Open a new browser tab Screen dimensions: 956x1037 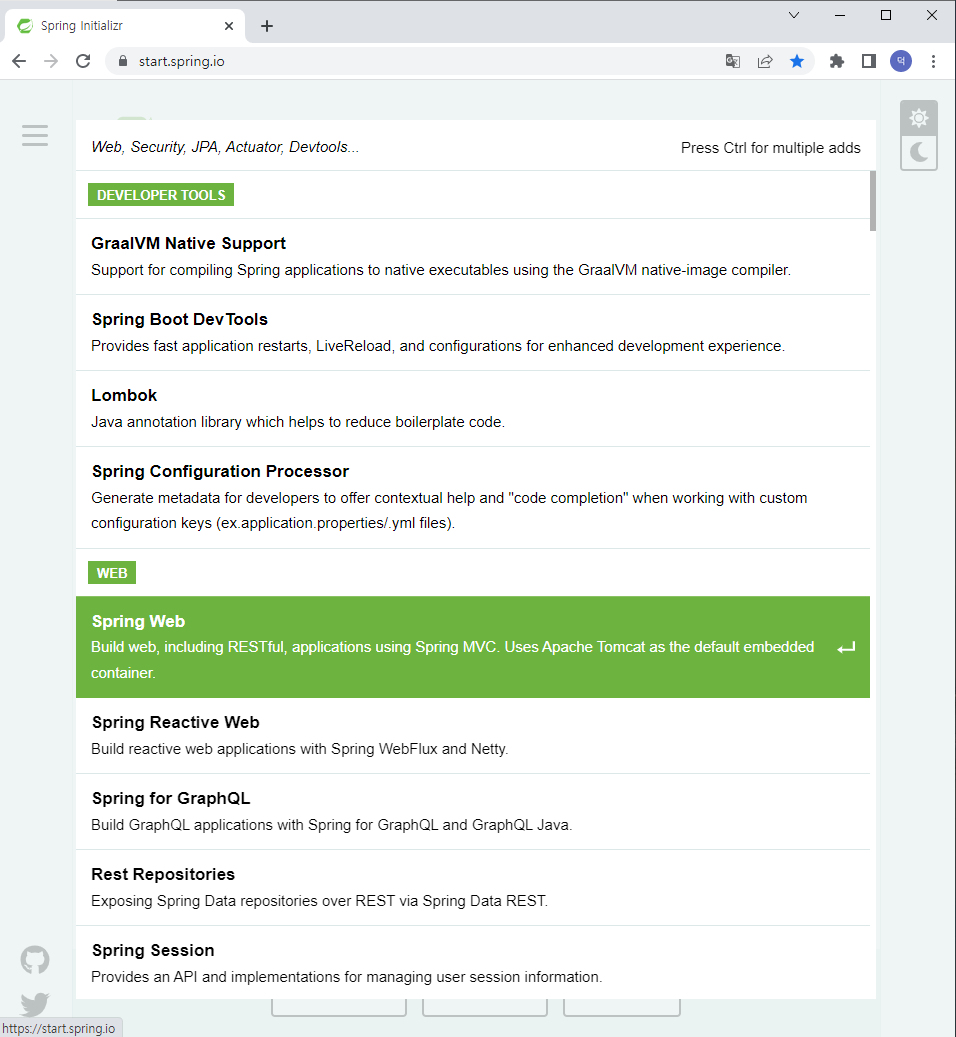click(x=267, y=26)
